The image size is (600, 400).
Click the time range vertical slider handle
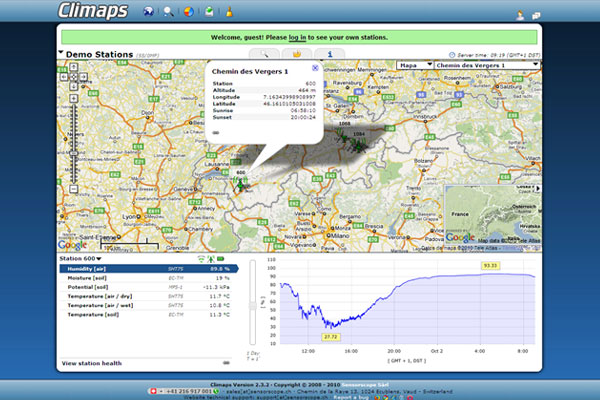(x=253, y=305)
